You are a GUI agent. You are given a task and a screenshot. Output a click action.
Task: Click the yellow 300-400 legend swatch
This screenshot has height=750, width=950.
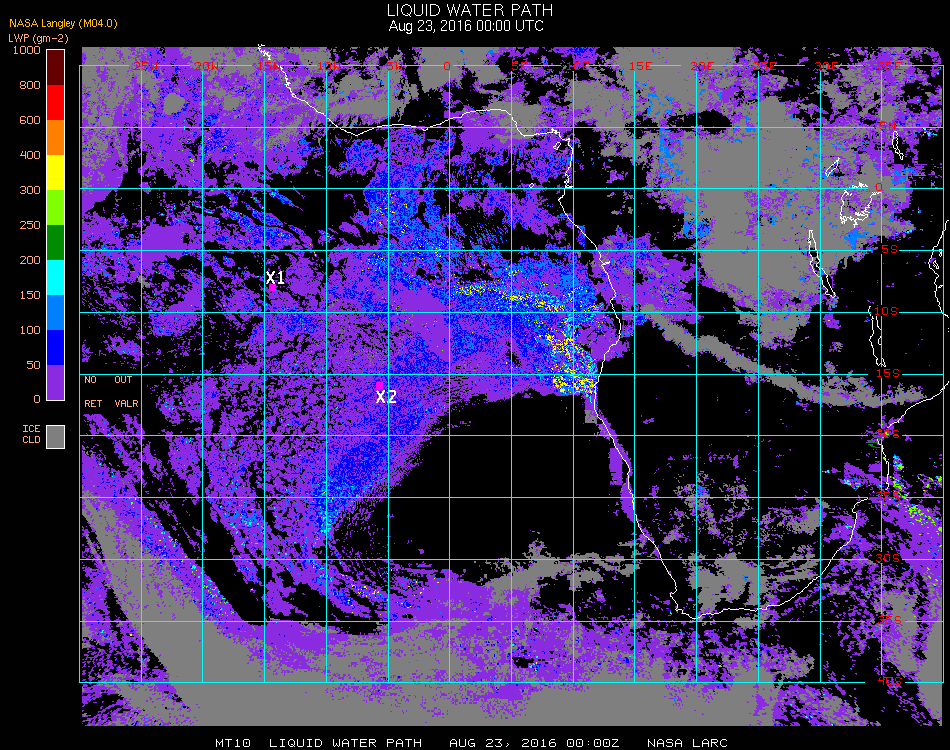coord(56,173)
